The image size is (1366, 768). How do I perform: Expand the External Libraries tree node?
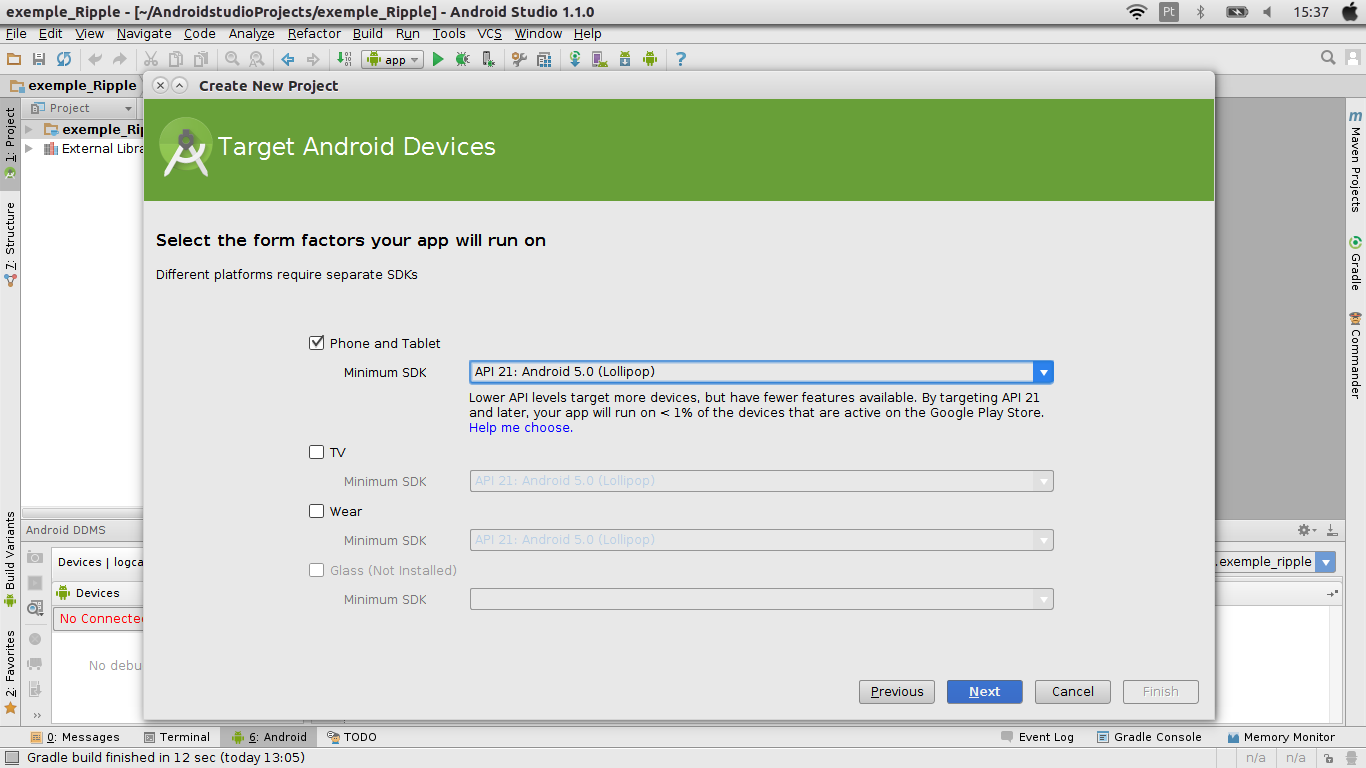29,148
